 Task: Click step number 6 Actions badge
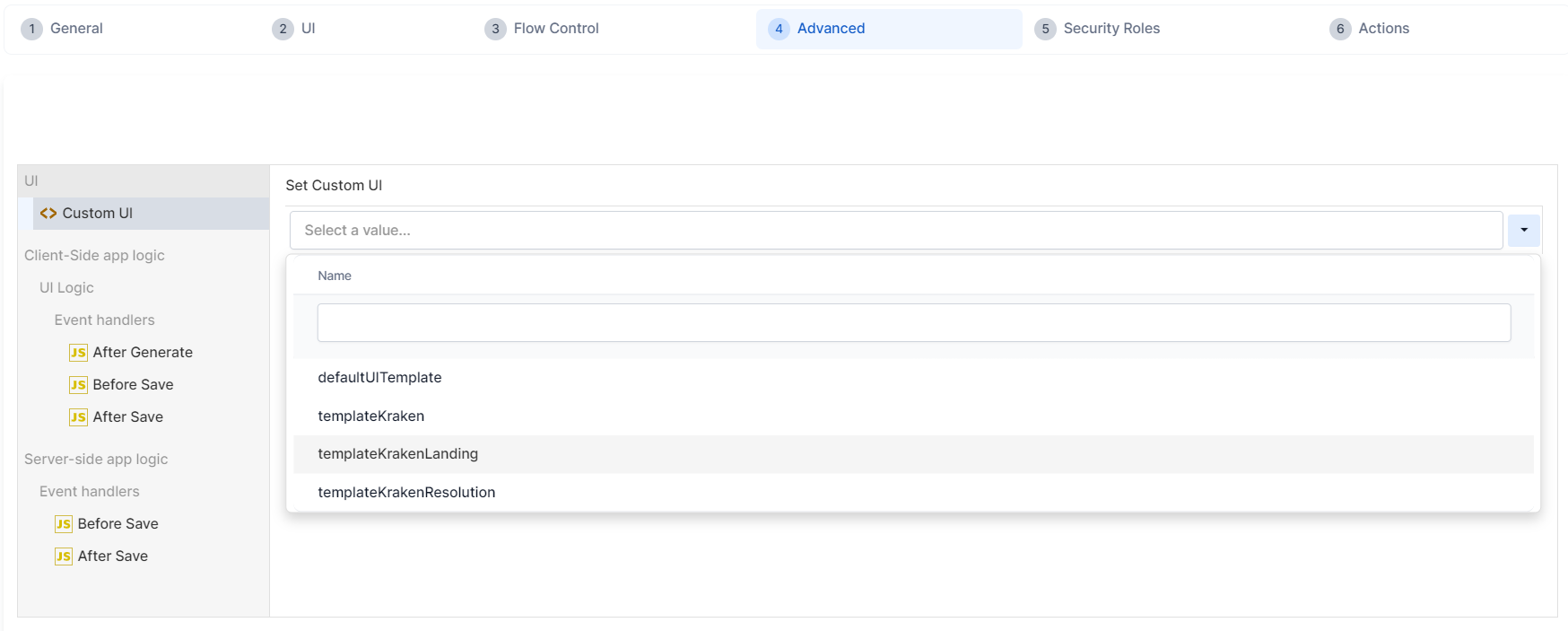(1339, 29)
